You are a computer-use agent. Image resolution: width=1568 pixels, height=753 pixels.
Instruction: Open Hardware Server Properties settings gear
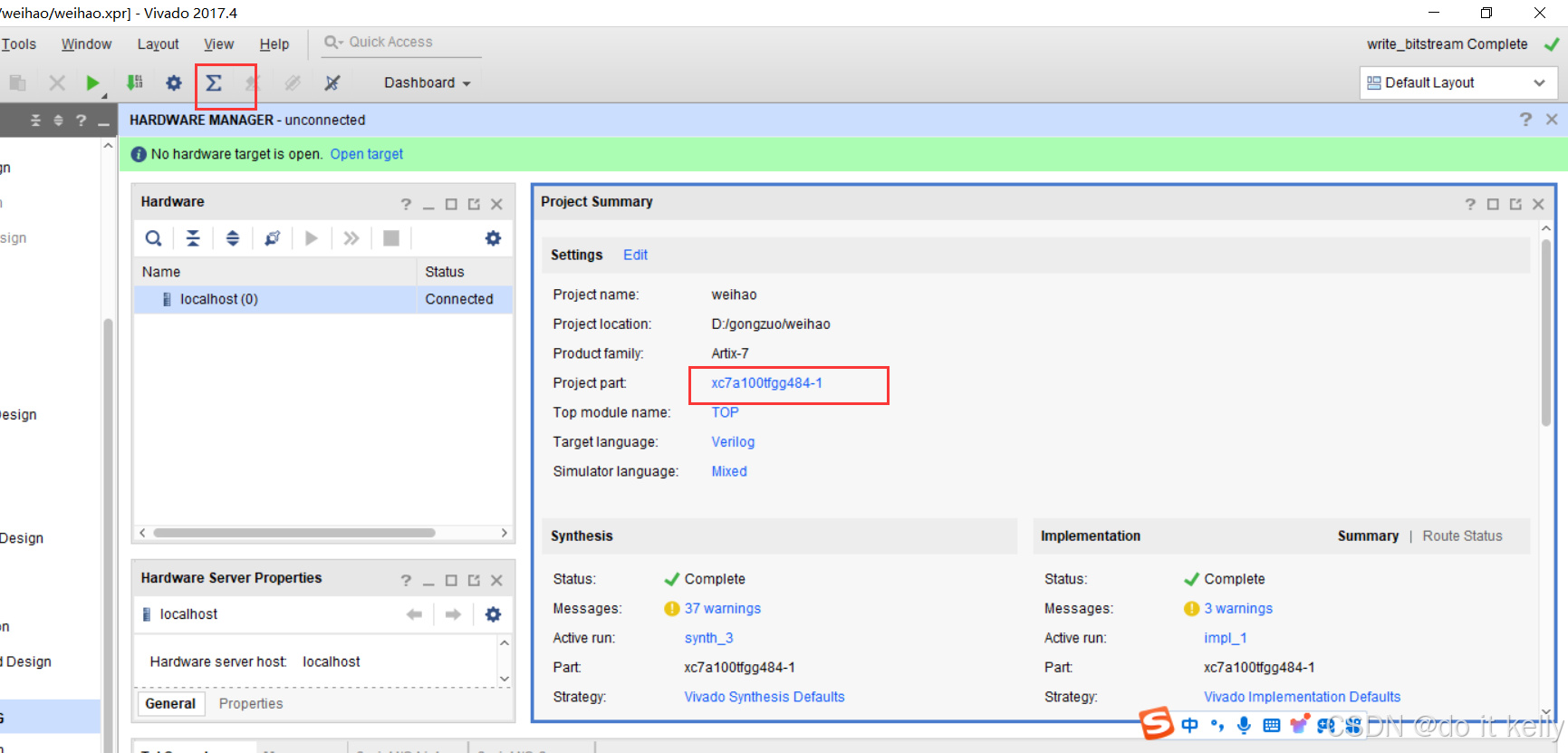click(493, 614)
